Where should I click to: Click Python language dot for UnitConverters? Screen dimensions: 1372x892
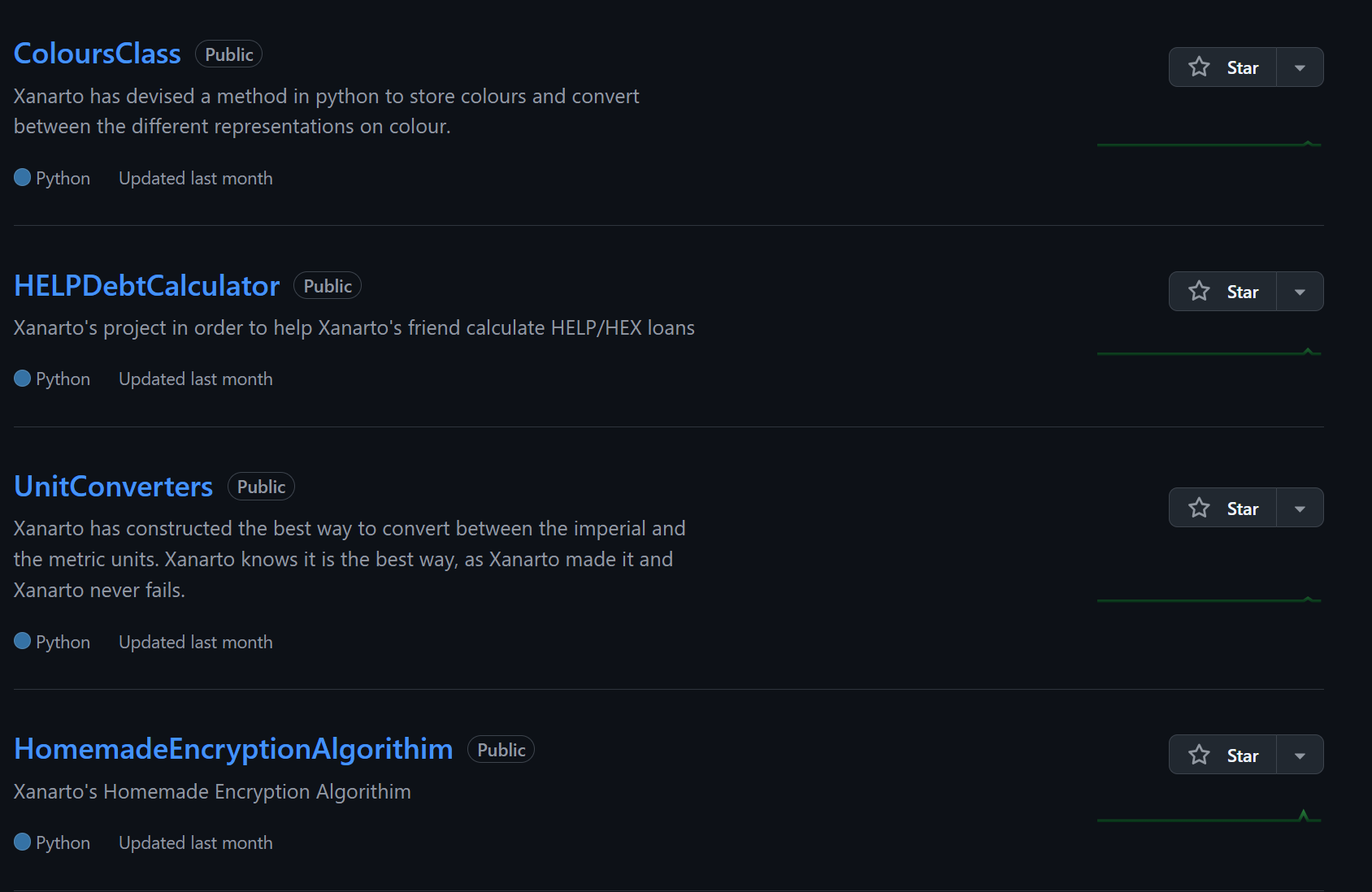(x=23, y=642)
